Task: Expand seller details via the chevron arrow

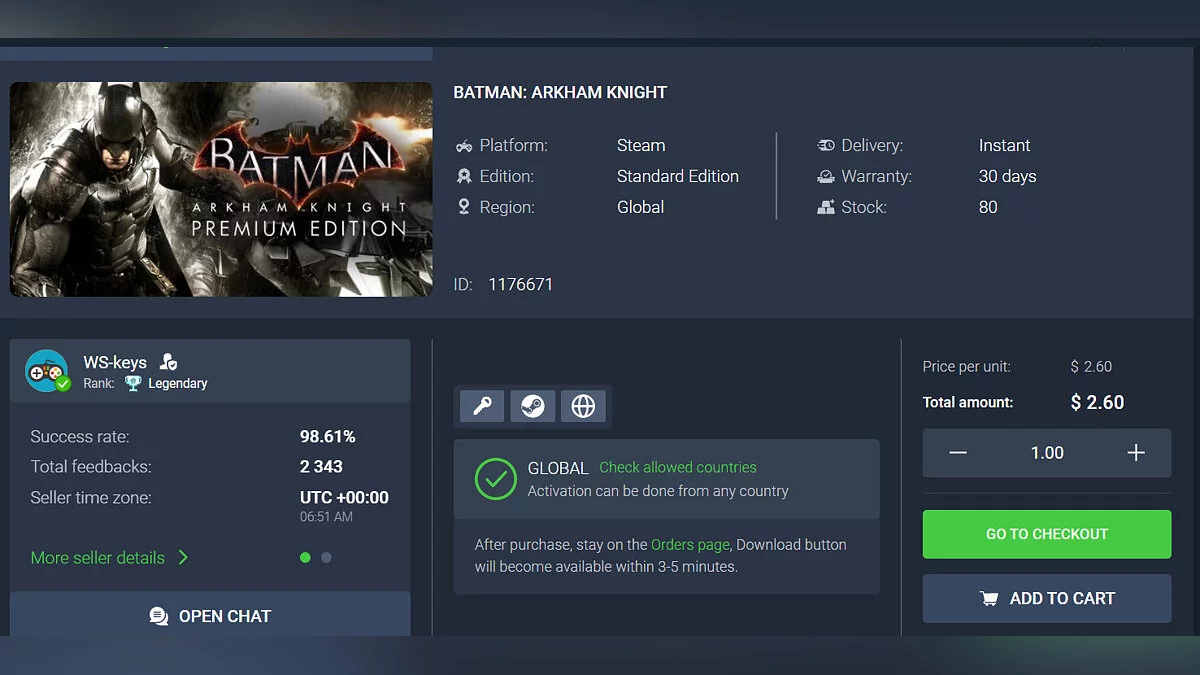Action: (x=183, y=558)
